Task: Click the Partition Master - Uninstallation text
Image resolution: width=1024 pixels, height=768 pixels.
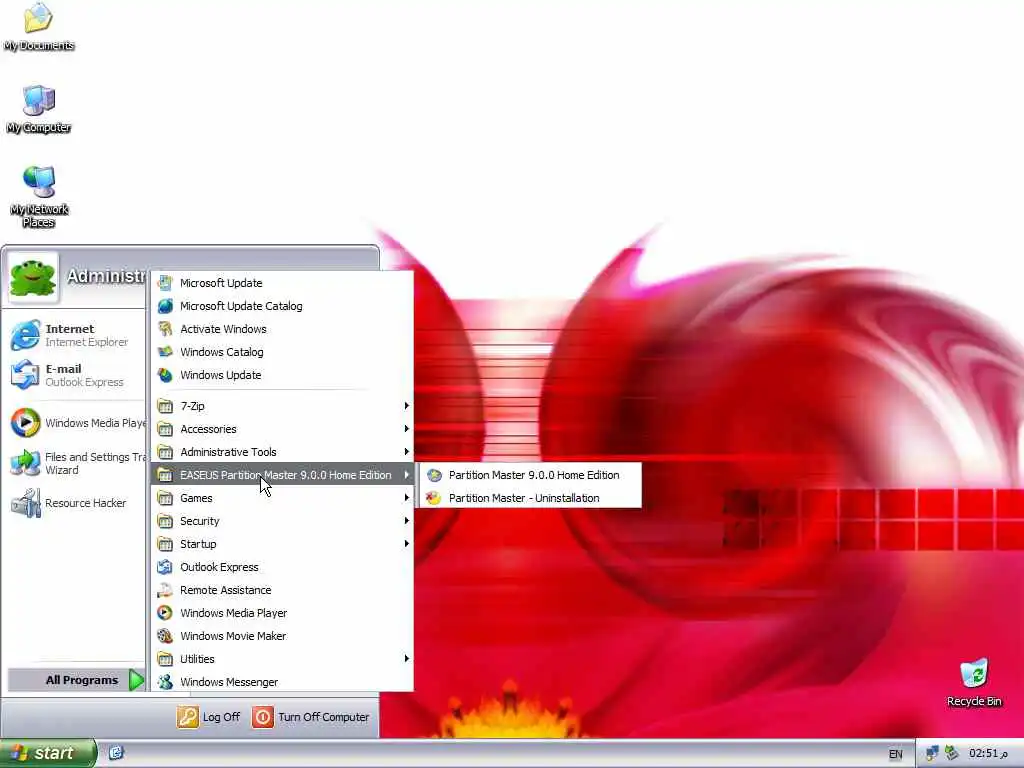Action: [x=524, y=498]
